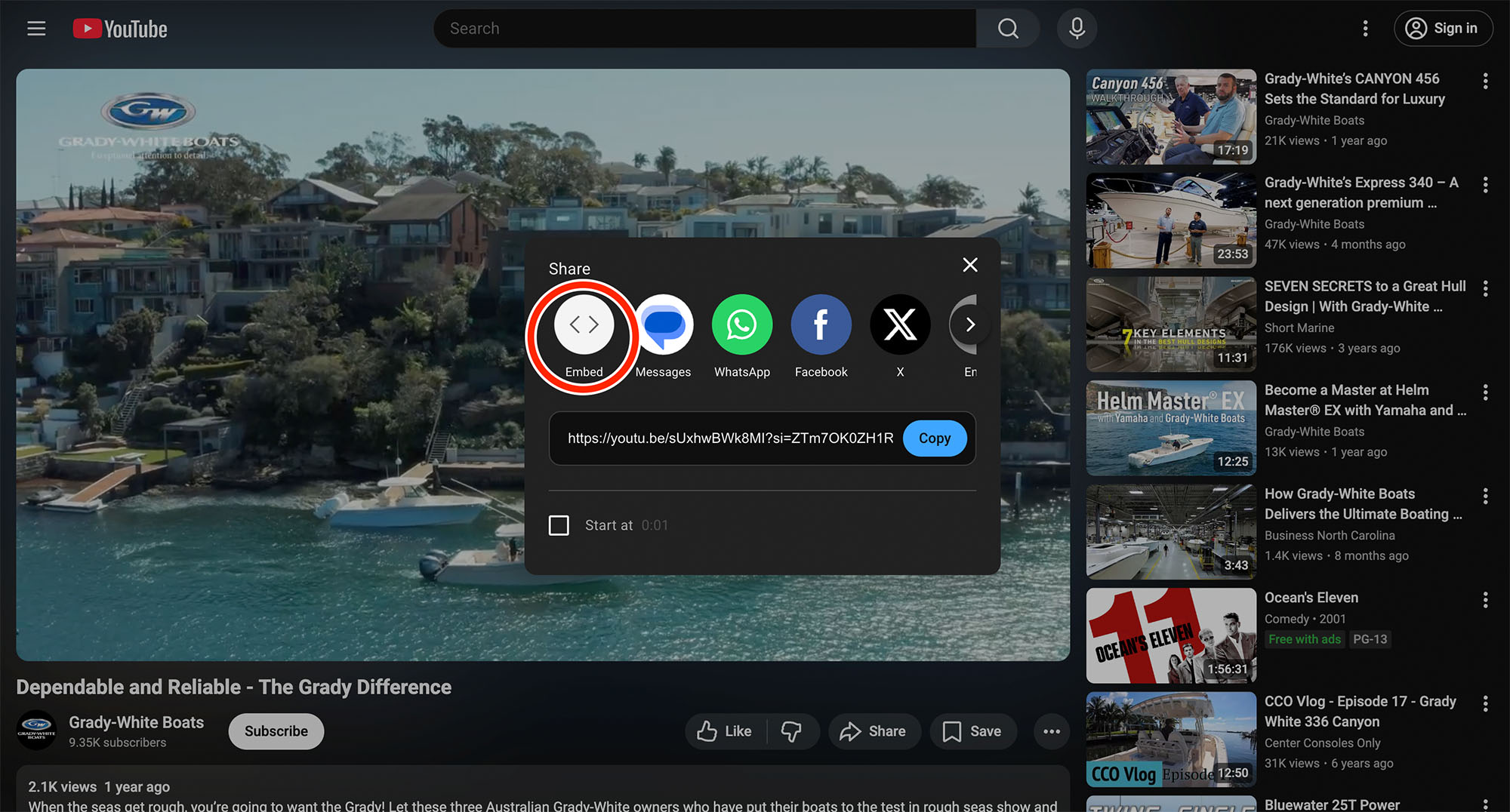Click Bluewater 25T Power video title
The width and height of the screenshot is (1510, 812).
tap(1332, 804)
